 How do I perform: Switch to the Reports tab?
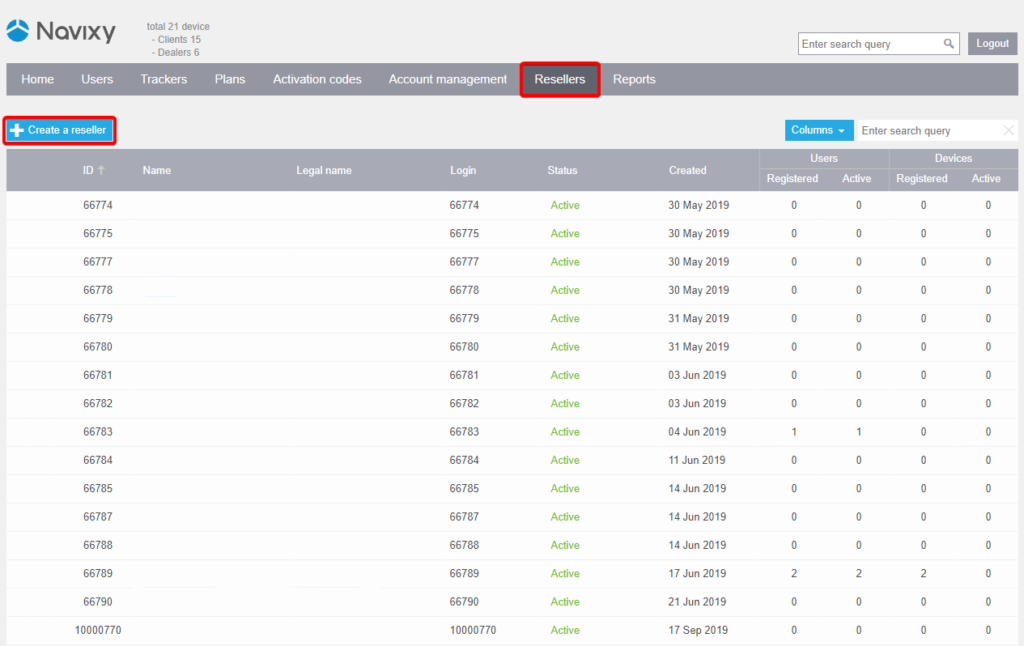tap(634, 79)
